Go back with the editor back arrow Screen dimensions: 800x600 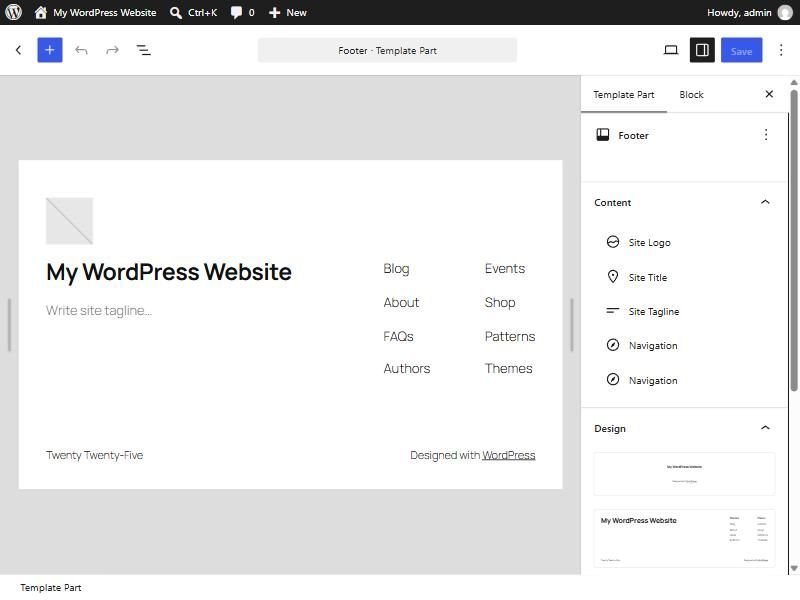pos(18,50)
